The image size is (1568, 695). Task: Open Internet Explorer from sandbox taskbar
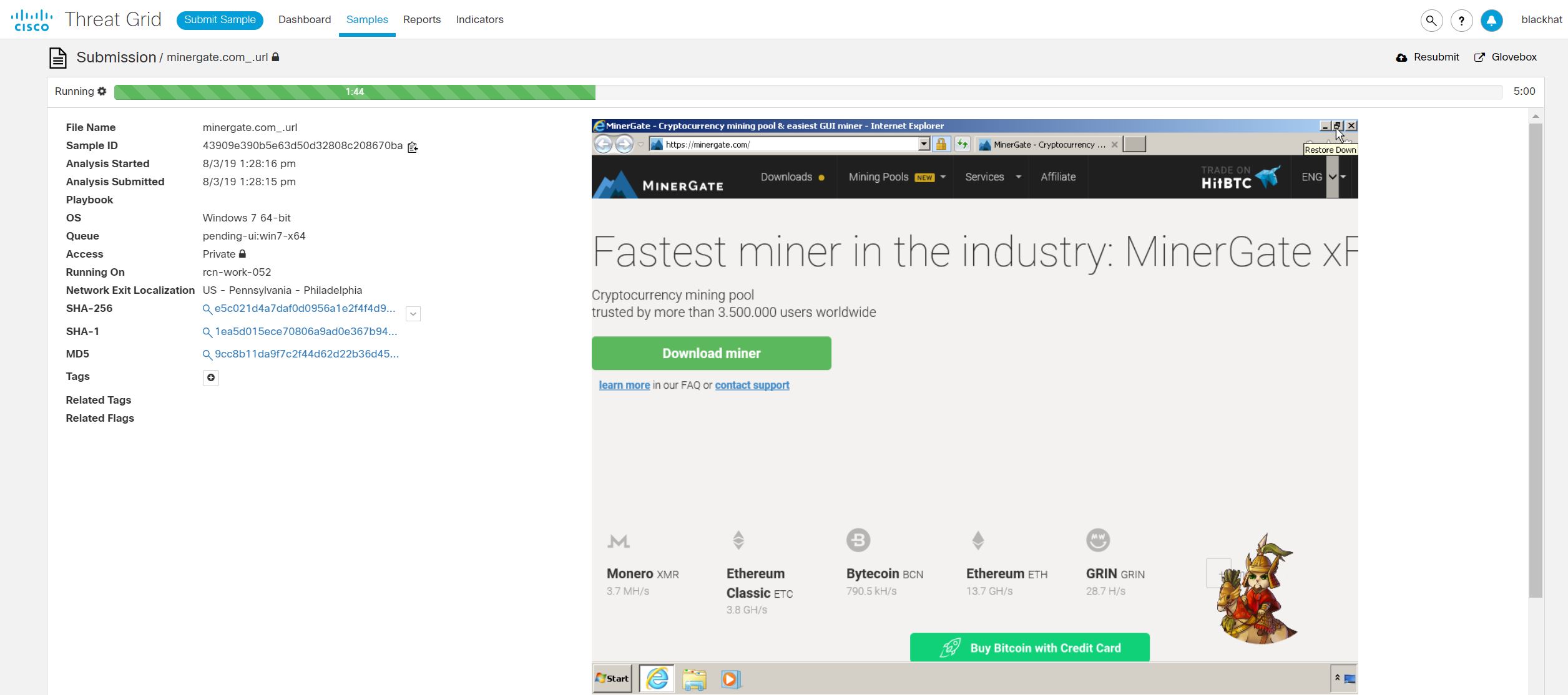[657, 679]
